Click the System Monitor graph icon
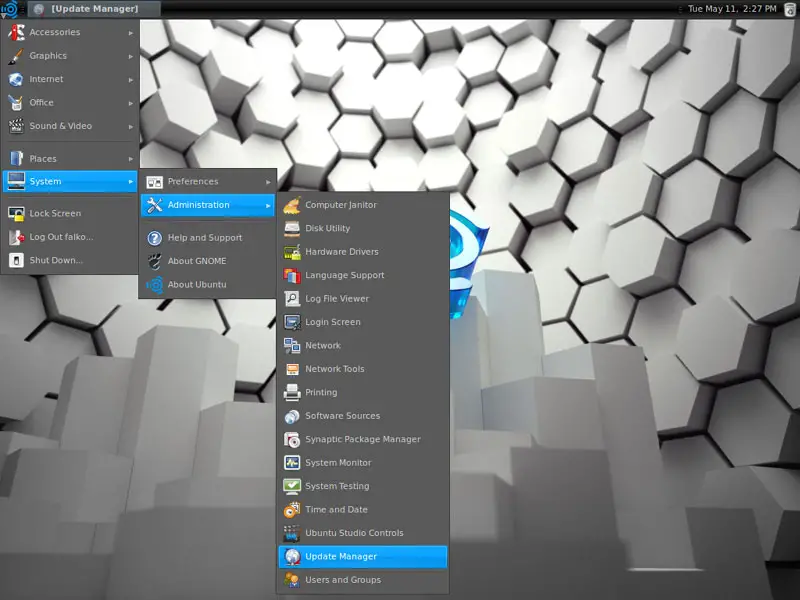The height and width of the screenshot is (600, 800). click(292, 463)
